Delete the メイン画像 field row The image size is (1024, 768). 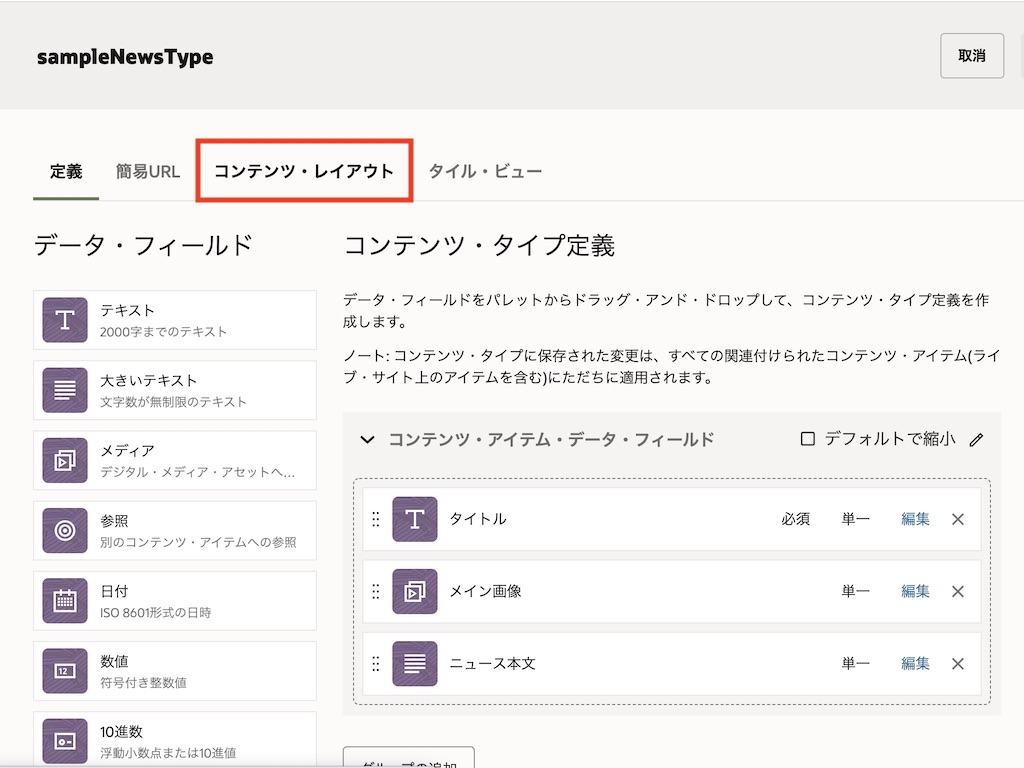(x=957, y=591)
